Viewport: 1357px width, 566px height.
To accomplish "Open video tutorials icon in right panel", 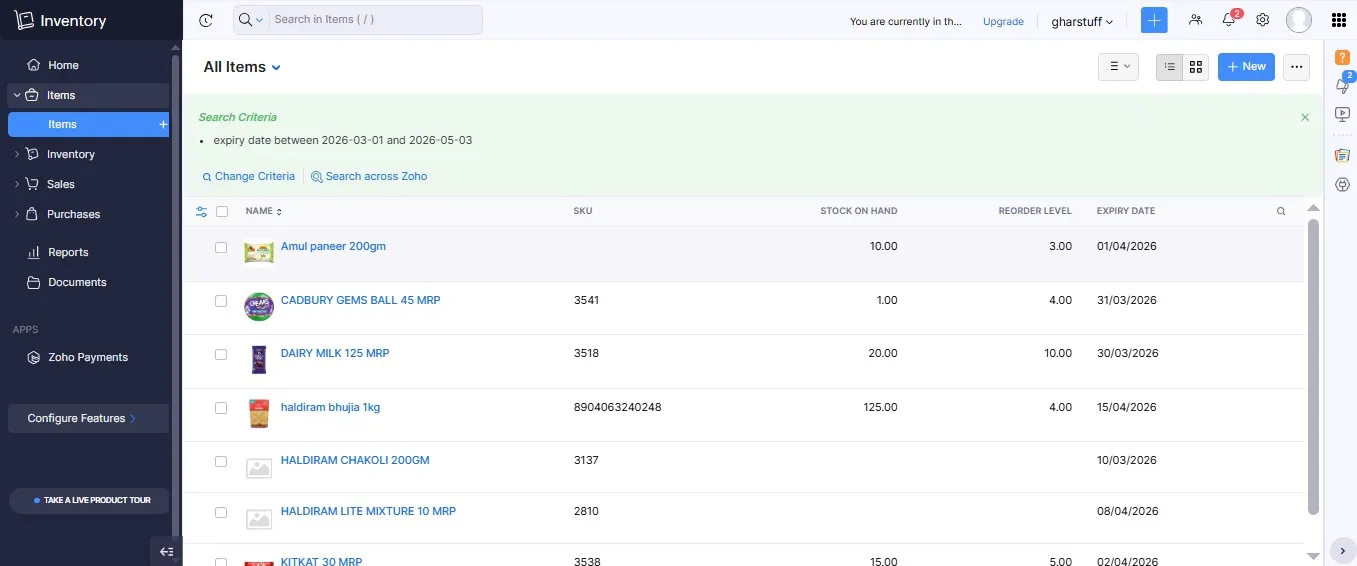I will (x=1343, y=114).
